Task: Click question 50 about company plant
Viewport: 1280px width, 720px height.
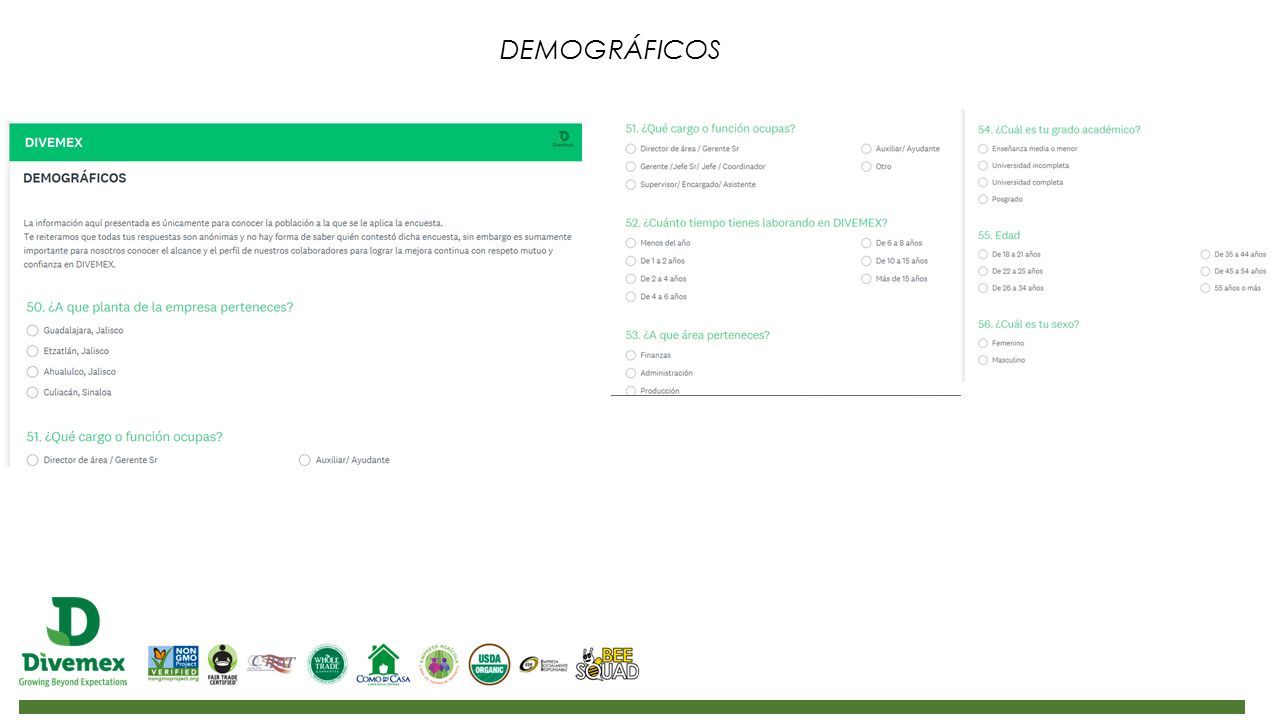Action: 160,307
